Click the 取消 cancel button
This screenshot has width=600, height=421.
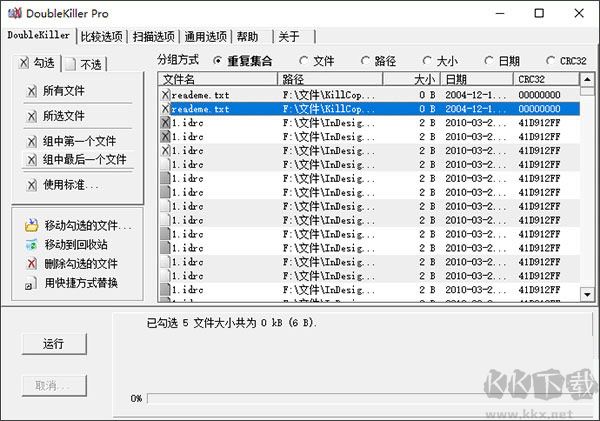[x=54, y=385]
